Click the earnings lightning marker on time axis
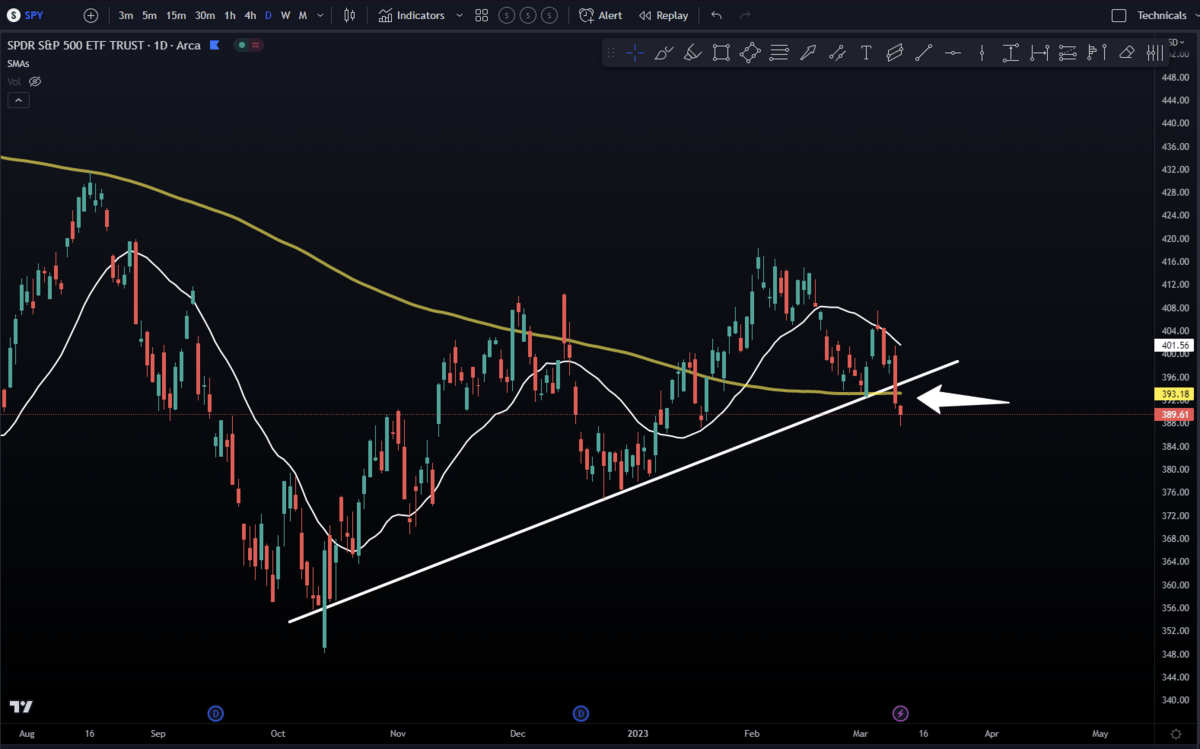 pos(900,713)
